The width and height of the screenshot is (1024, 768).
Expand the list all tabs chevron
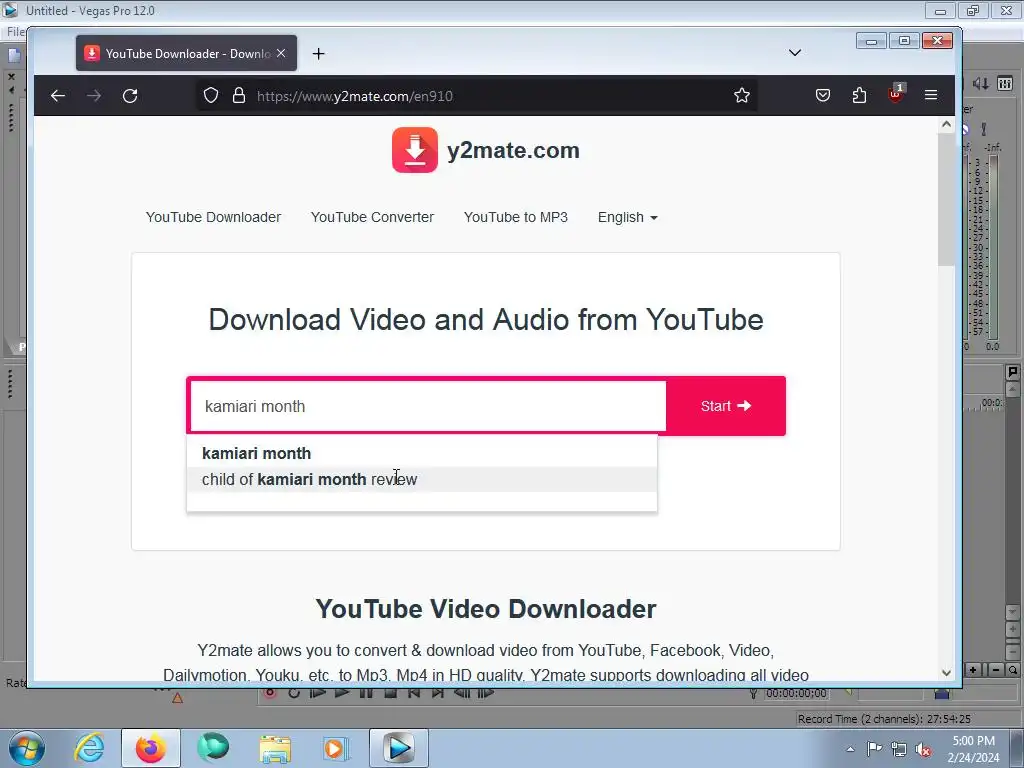click(x=795, y=53)
